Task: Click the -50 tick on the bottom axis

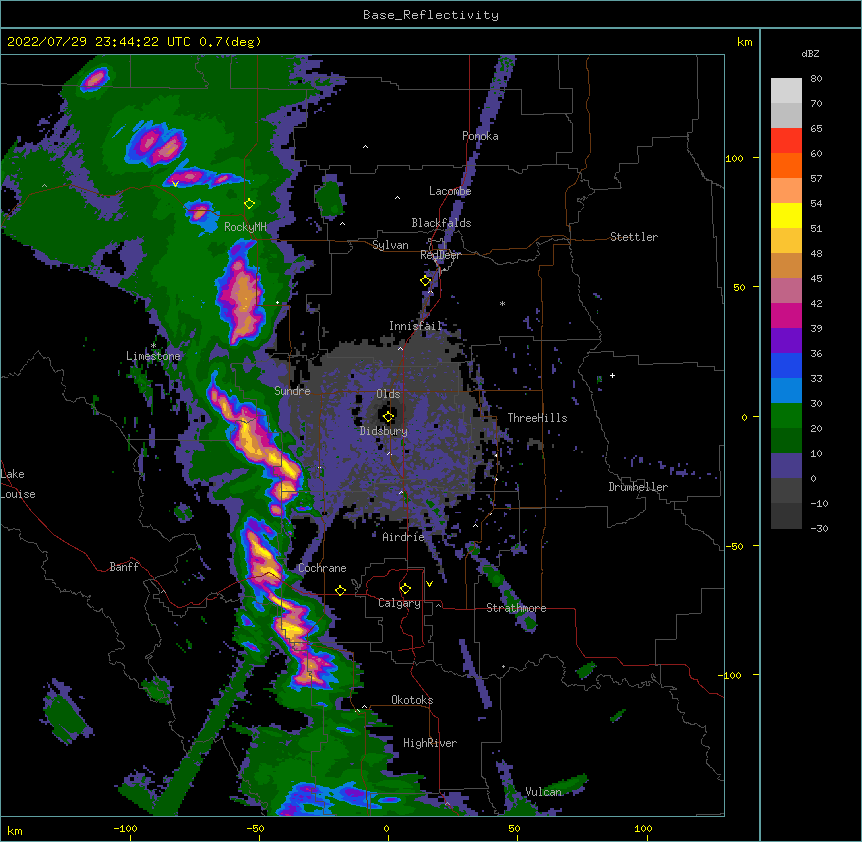Action: 255,828
